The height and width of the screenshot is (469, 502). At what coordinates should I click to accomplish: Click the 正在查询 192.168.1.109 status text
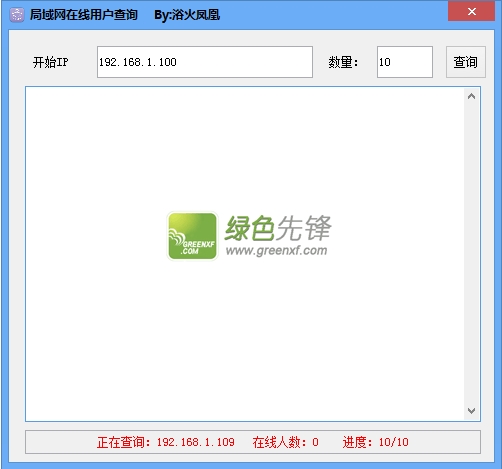point(166,442)
